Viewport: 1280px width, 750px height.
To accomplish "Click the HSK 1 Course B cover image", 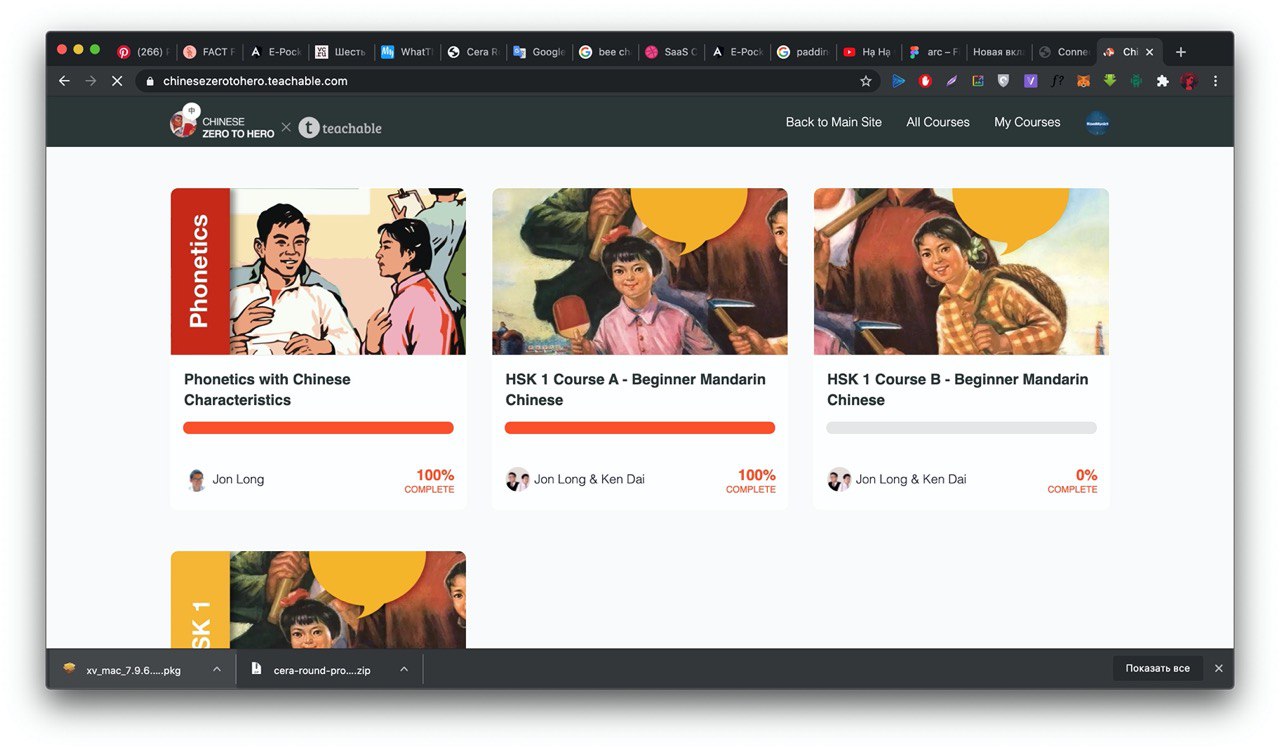I will click(961, 271).
